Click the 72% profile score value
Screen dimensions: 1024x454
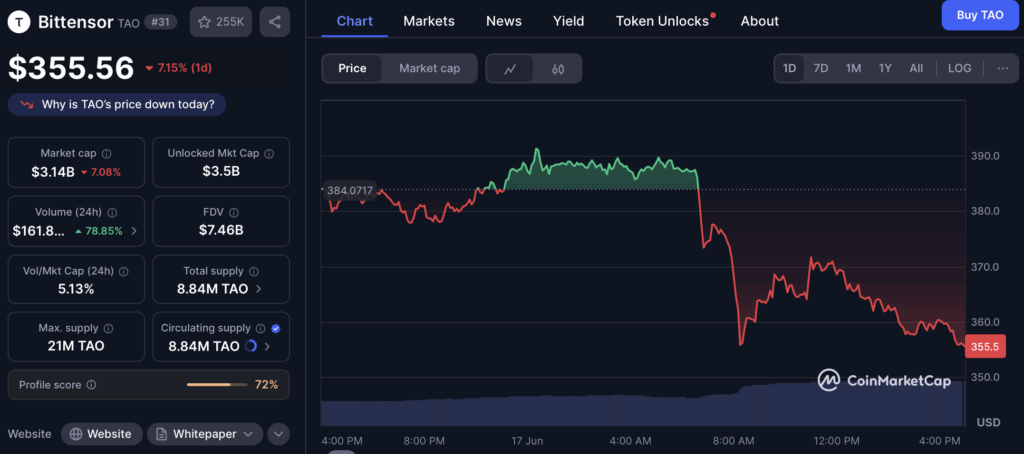266,385
